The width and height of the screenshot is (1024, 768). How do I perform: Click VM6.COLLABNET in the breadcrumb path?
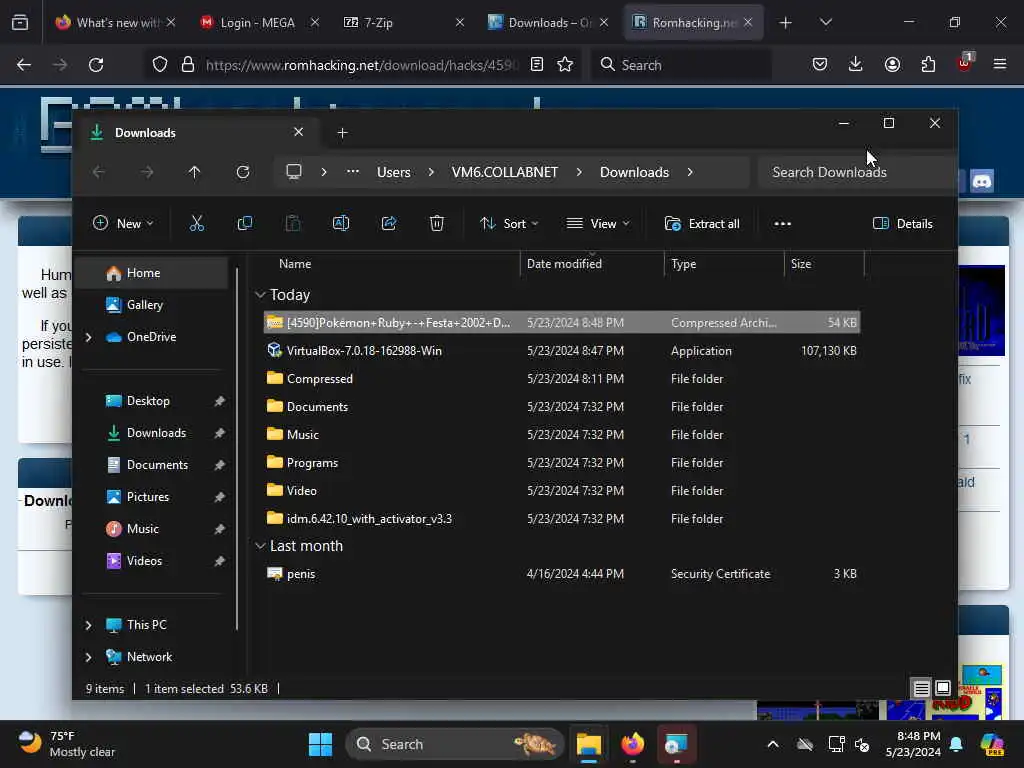click(x=505, y=172)
